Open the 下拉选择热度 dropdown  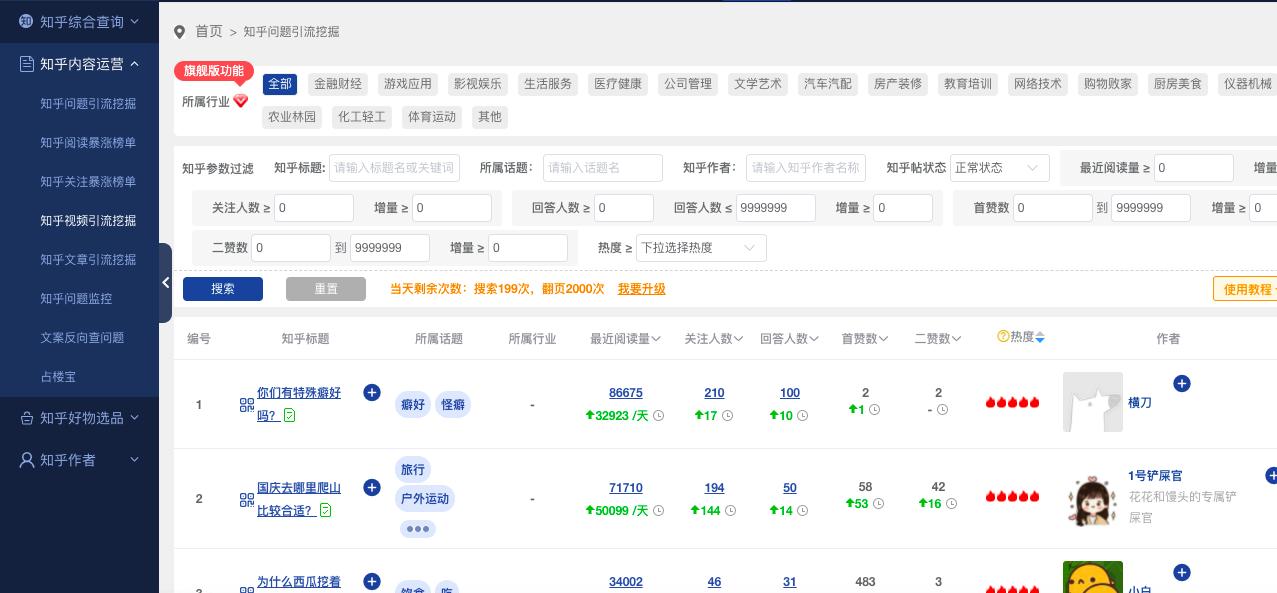click(701, 248)
